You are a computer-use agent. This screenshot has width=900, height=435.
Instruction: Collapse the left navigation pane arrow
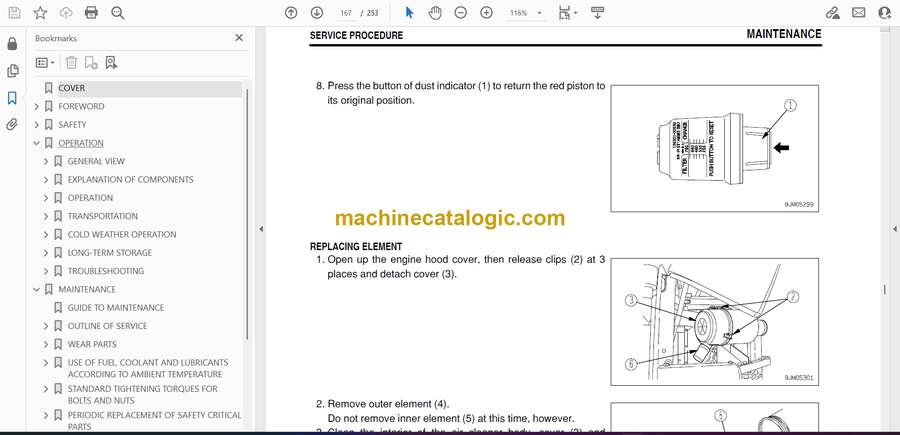pos(261,229)
